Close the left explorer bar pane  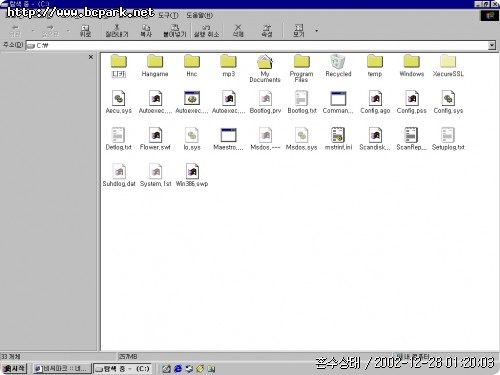(x=91, y=57)
